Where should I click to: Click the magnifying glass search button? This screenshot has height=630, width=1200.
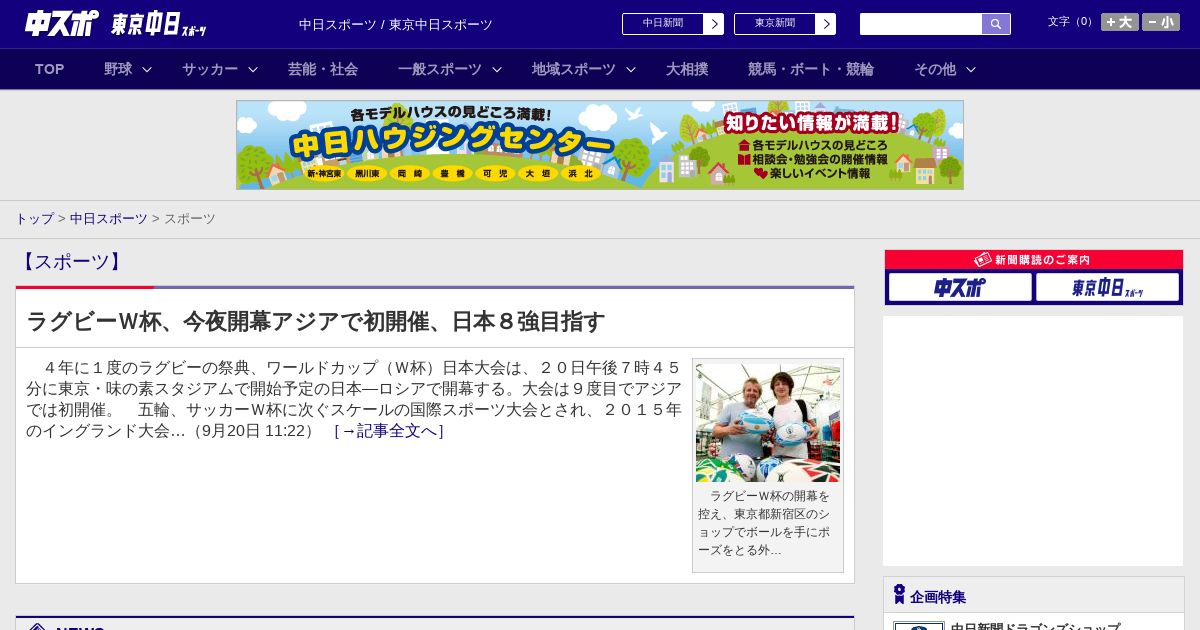[996, 24]
